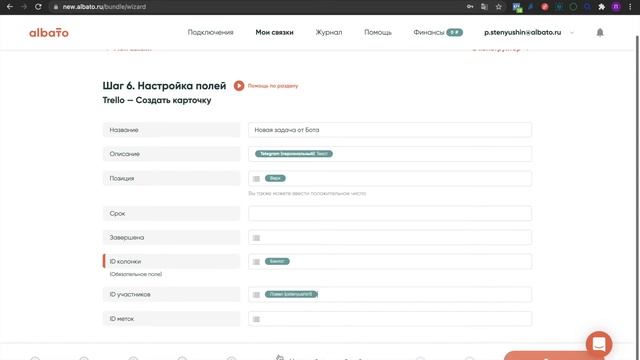This screenshot has width=640, height=360.
Task: Click the Финансы balance badge
Action: [x=454, y=32]
